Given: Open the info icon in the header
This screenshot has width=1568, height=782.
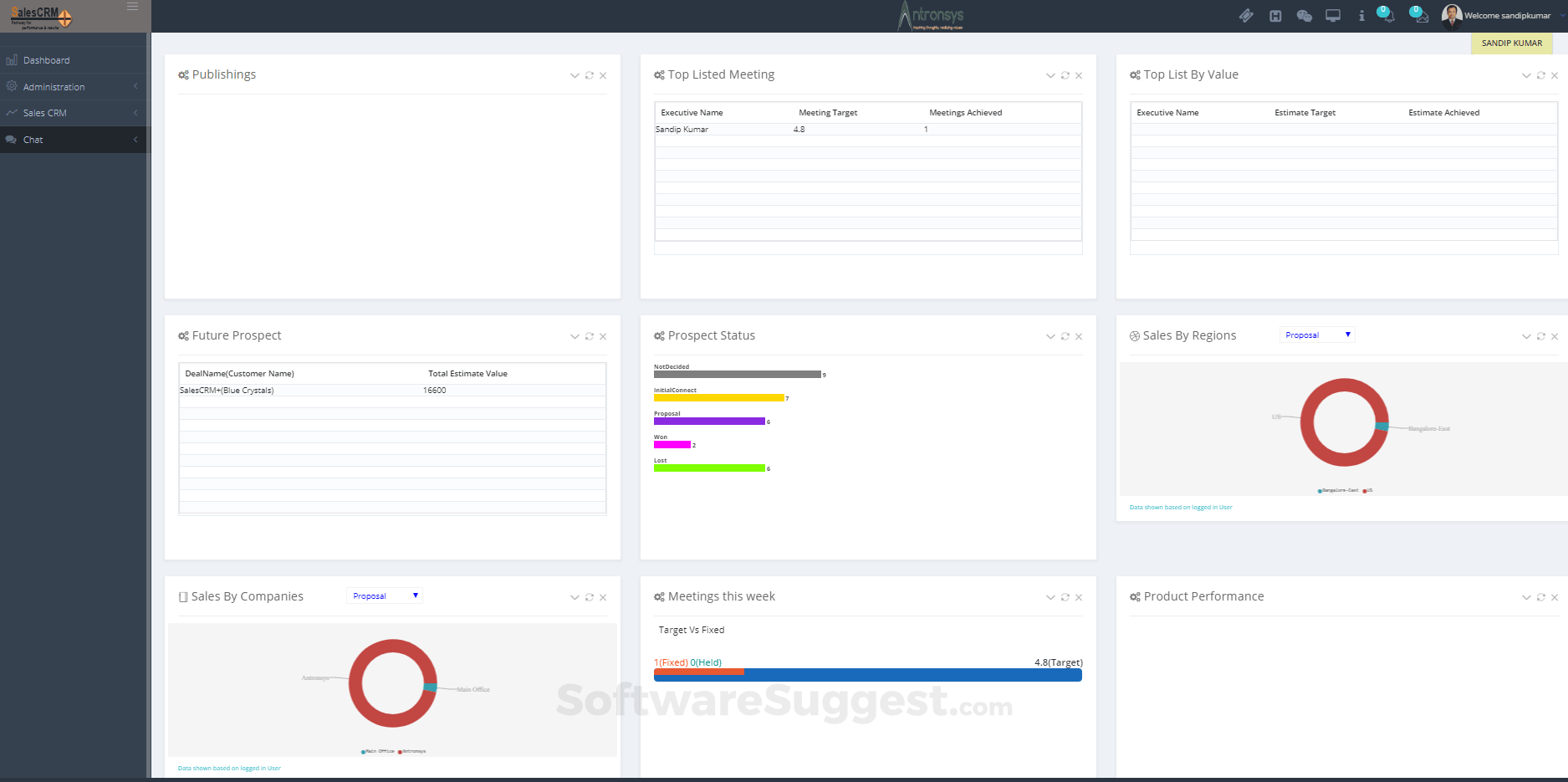Looking at the screenshot, I should (x=1361, y=16).
